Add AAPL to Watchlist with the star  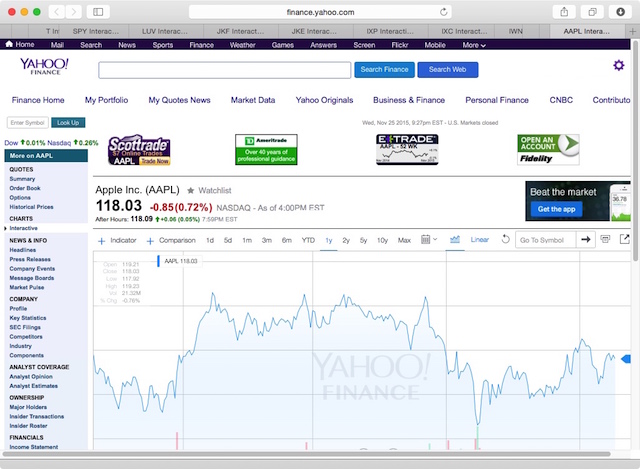(x=190, y=190)
